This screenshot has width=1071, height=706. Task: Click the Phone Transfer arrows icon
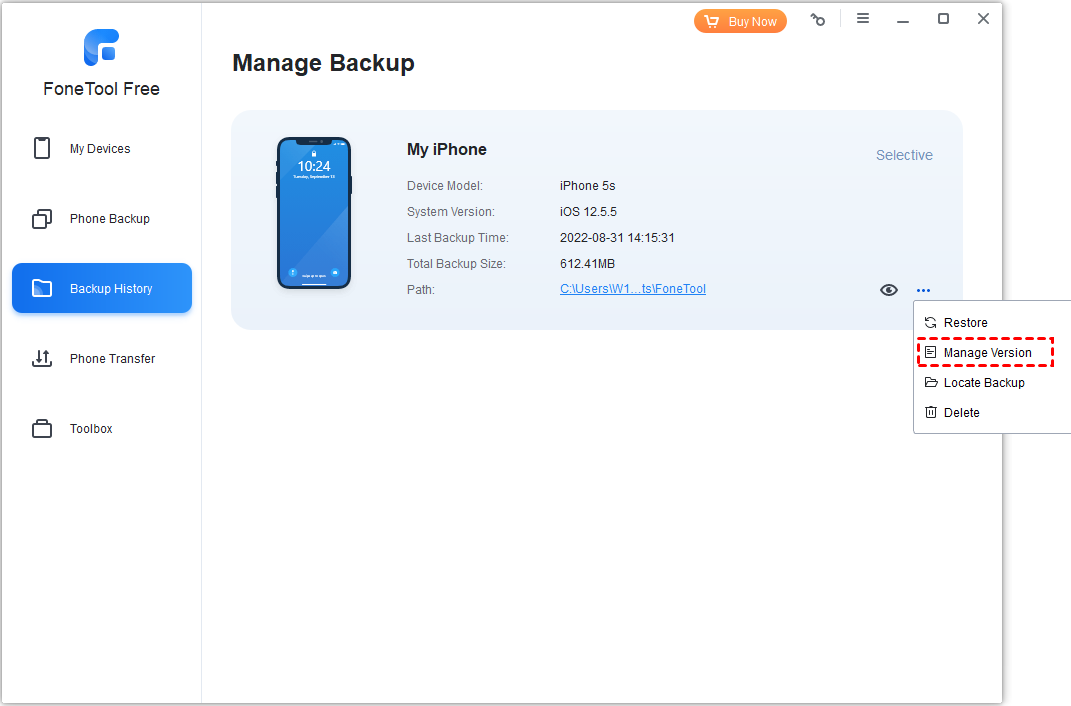pyautogui.click(x=42, y=359)
